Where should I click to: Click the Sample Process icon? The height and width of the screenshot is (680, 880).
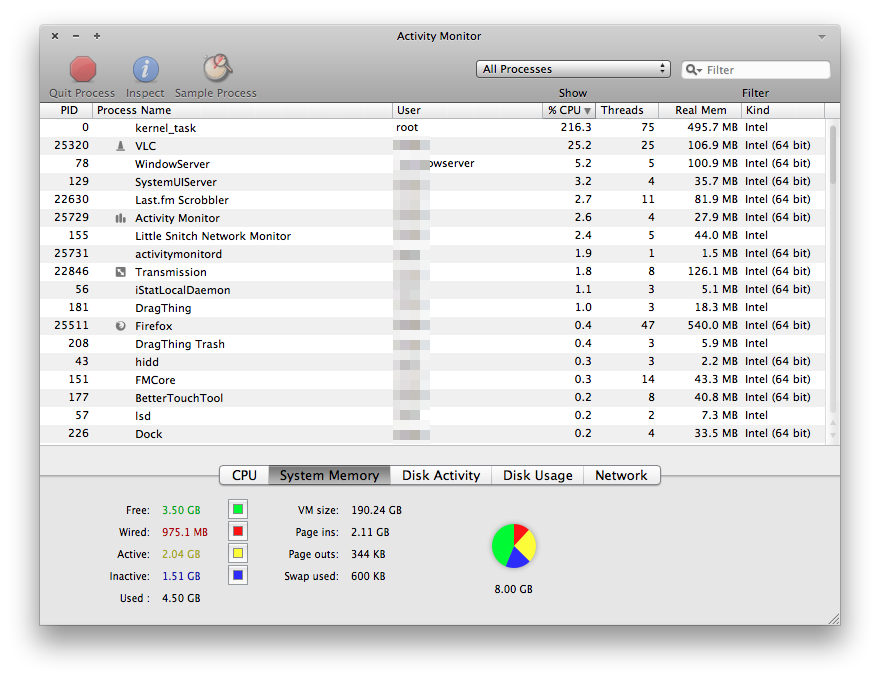coord(217,68)
